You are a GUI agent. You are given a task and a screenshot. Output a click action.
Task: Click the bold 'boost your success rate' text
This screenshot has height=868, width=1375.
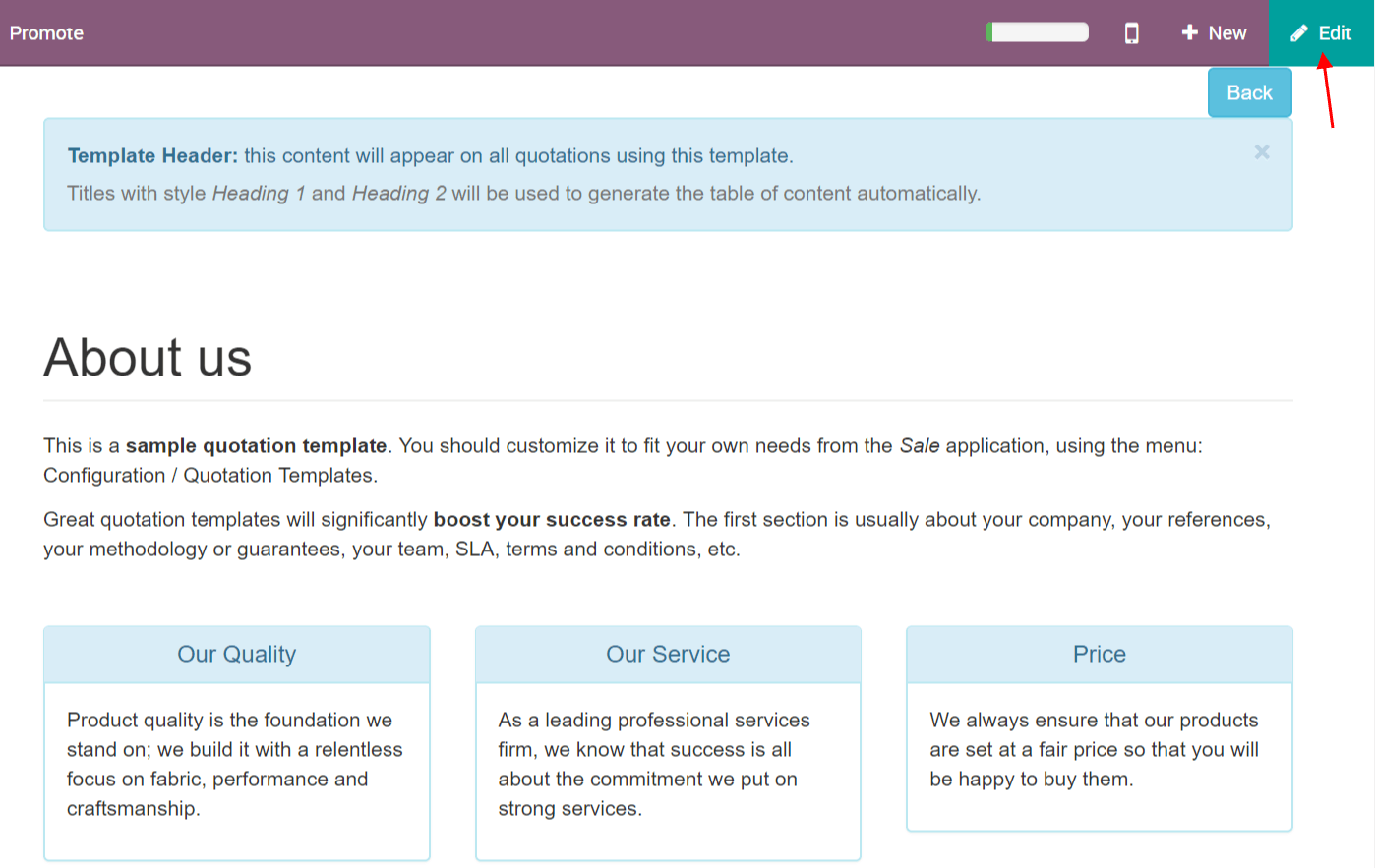(552, 520)
